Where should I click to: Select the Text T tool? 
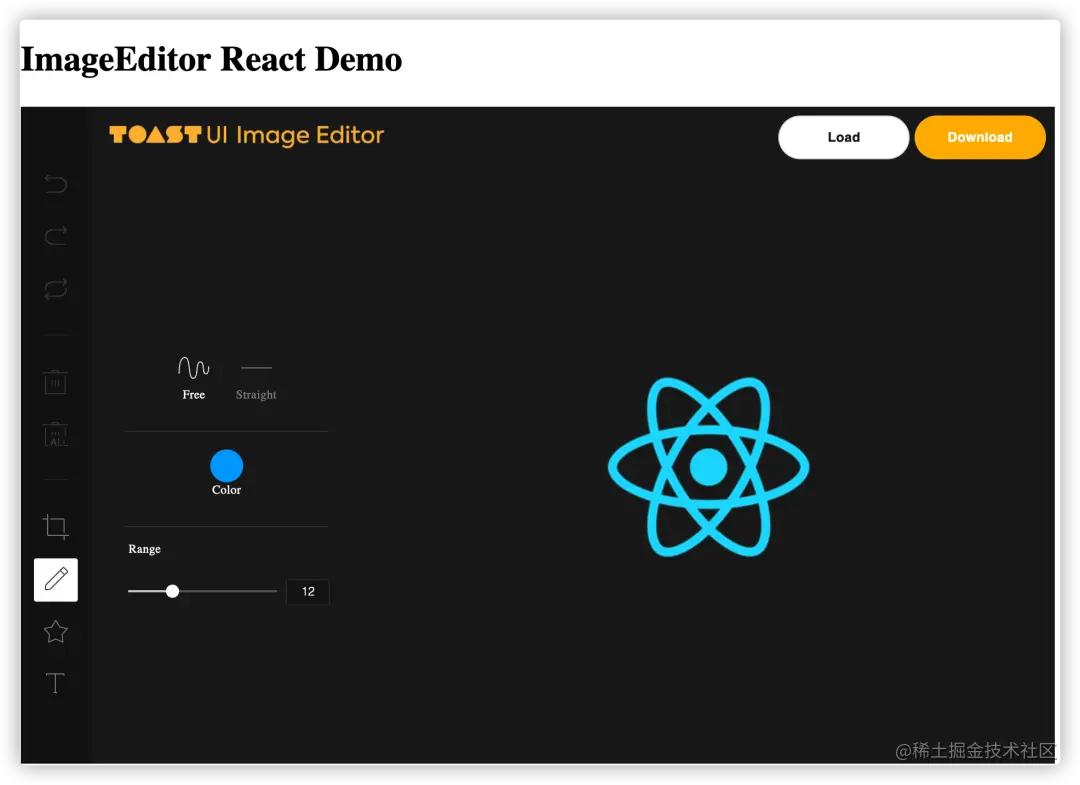[56, 684]
